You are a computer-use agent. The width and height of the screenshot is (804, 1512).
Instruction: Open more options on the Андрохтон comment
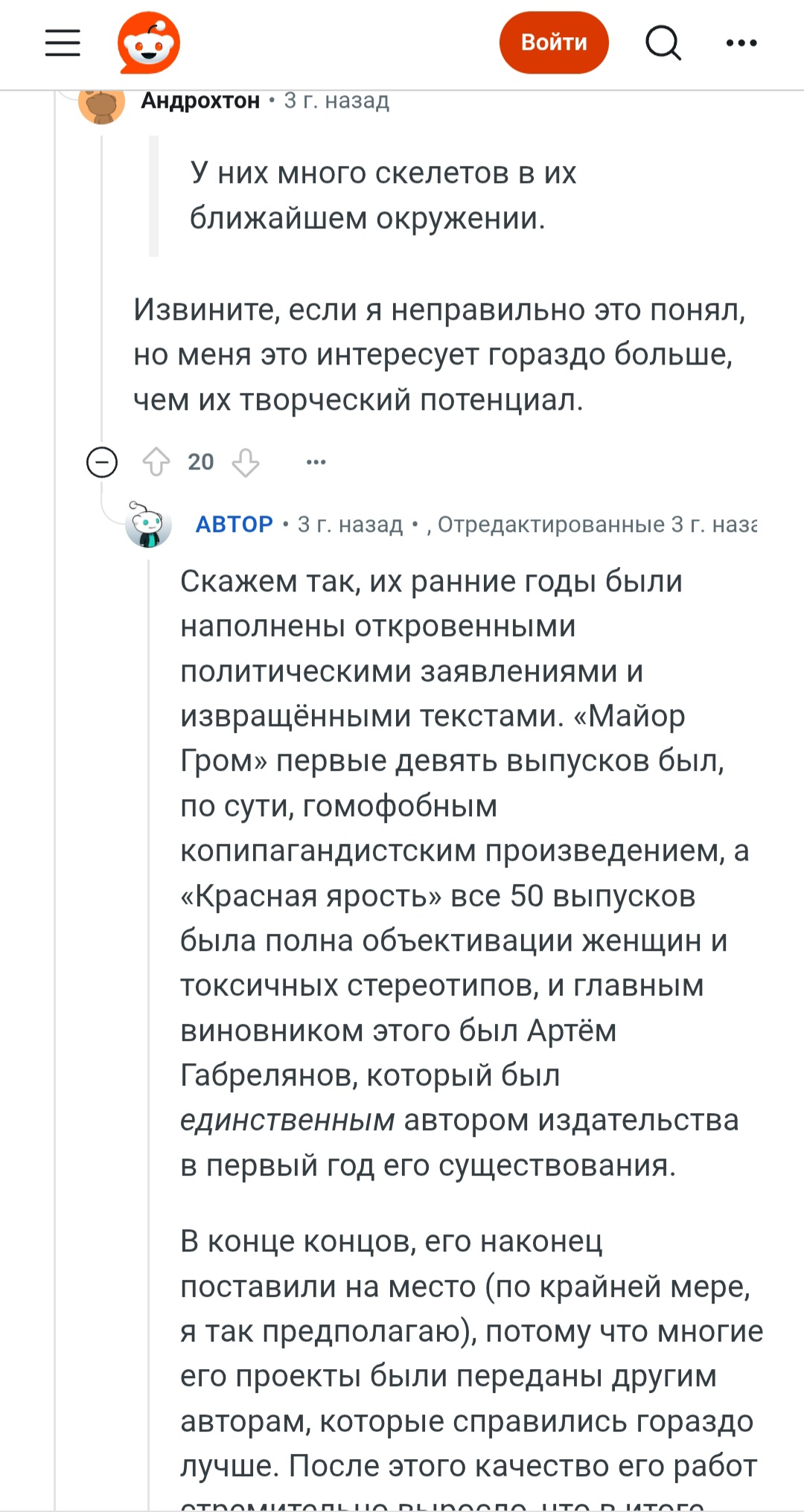316,462
